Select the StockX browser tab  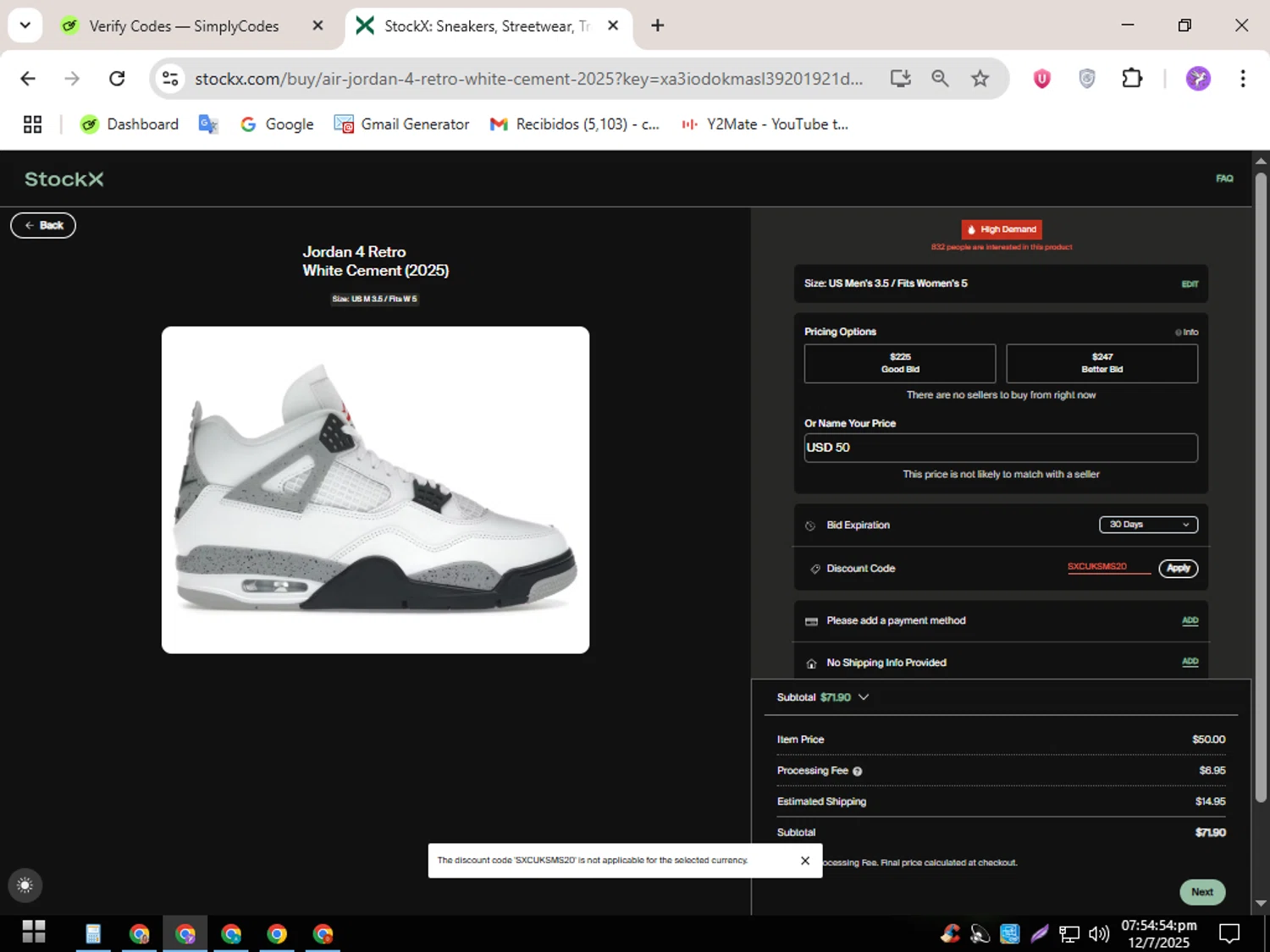[x=487, y=26]
